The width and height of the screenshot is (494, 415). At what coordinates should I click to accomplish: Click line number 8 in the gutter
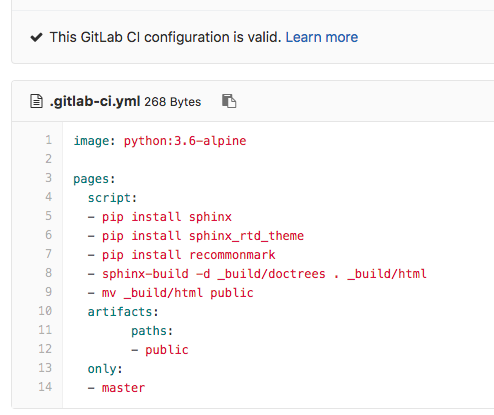coord(49,273)
